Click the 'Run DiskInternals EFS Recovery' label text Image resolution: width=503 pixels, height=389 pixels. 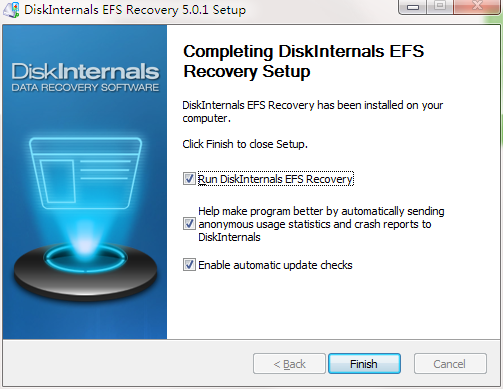276,179
